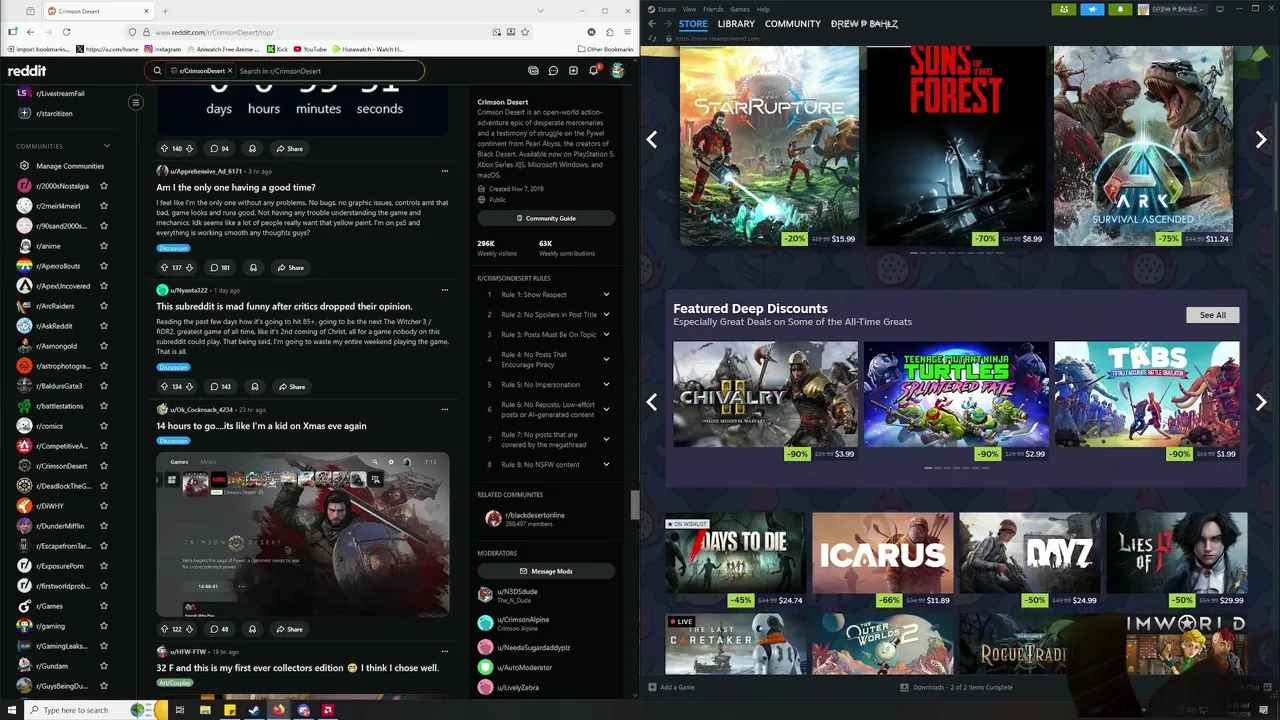Favorite r/Gundam with its star
Viewport: 1280px width, 720px height.
coord(104,666)
